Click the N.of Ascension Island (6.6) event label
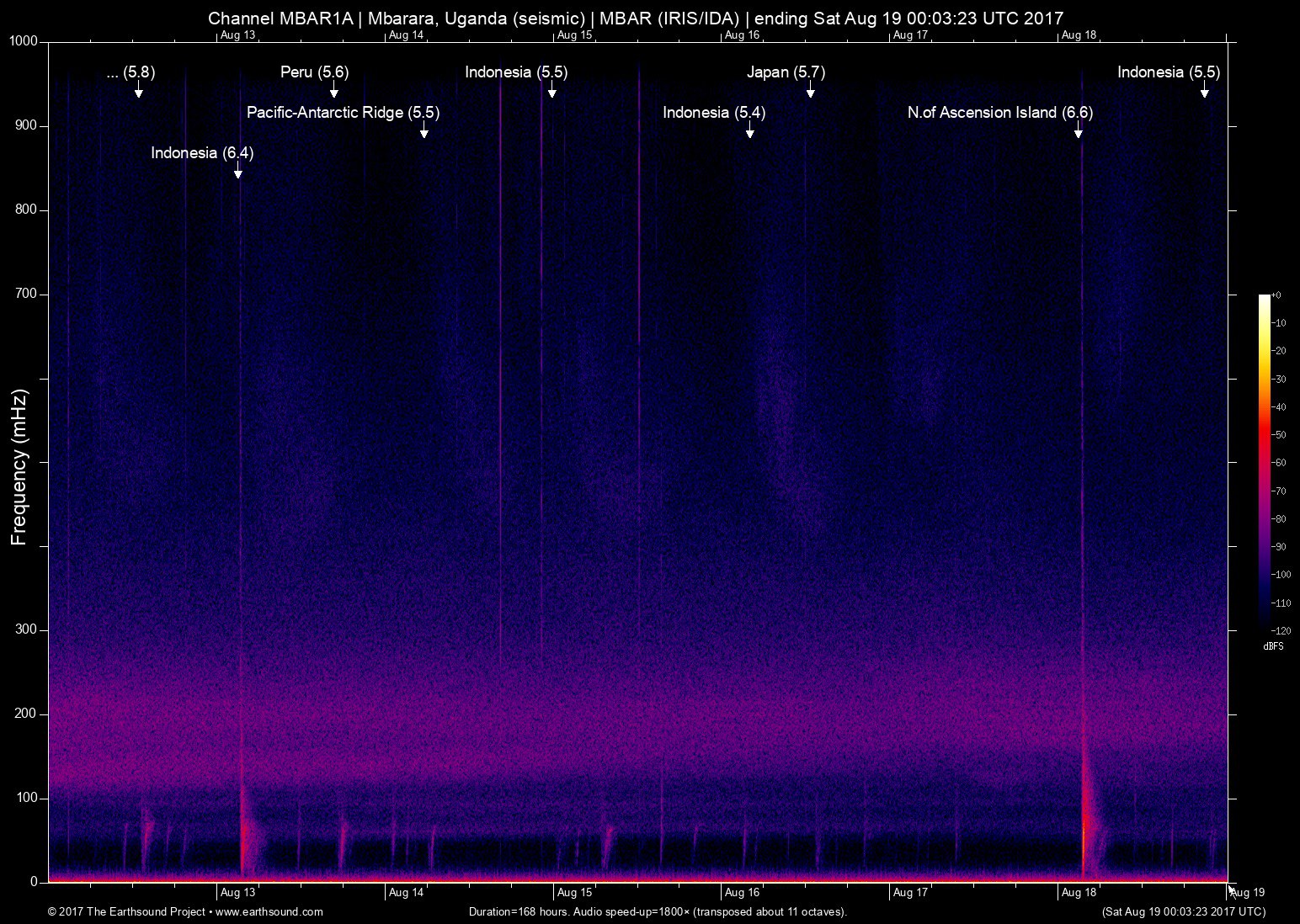Screen dimensions: 1300x924 [999, 113]
